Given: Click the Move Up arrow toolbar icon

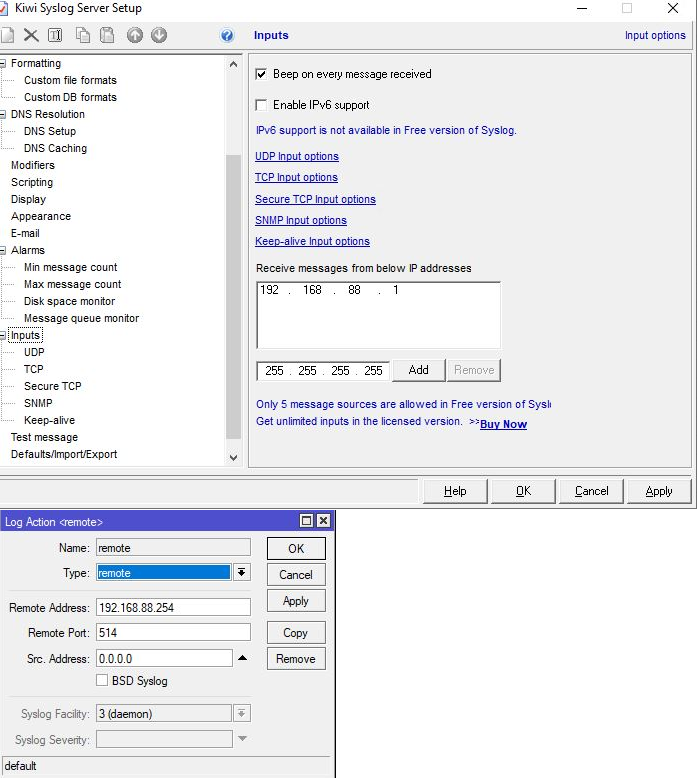Looking at the screenshot, I should [x=134, y=35].
